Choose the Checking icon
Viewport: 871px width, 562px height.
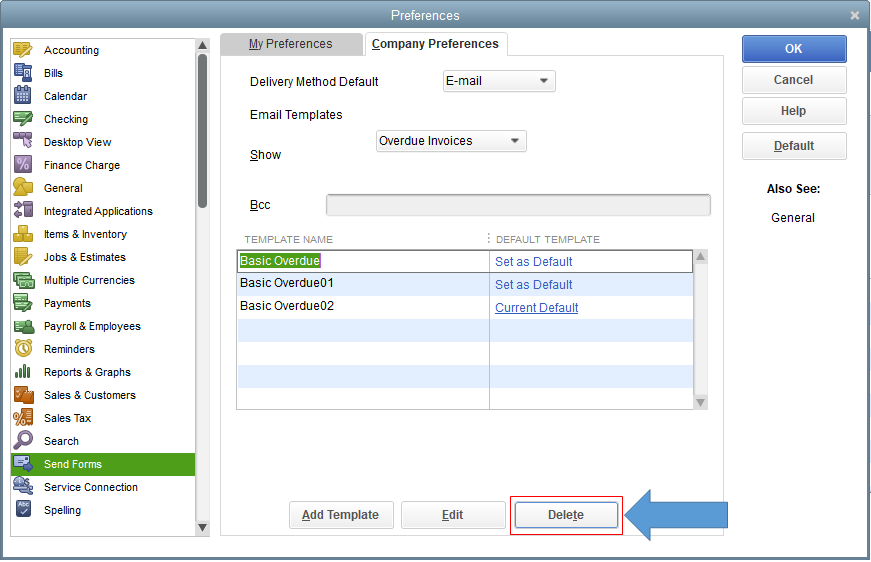23,119
